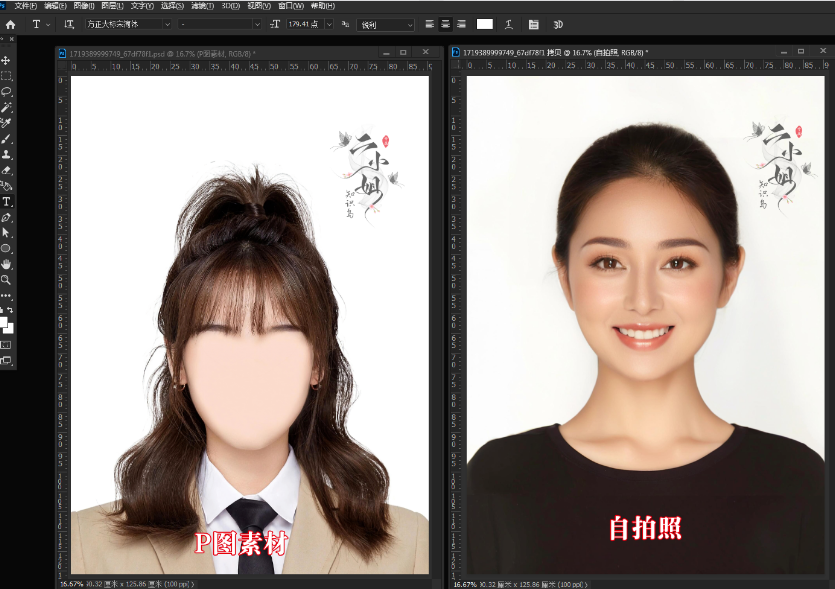Image resolution: width=835 pixels, height=589 pixels.
Task: Select the Zoom magnifier tool
Action: [6, 280]
